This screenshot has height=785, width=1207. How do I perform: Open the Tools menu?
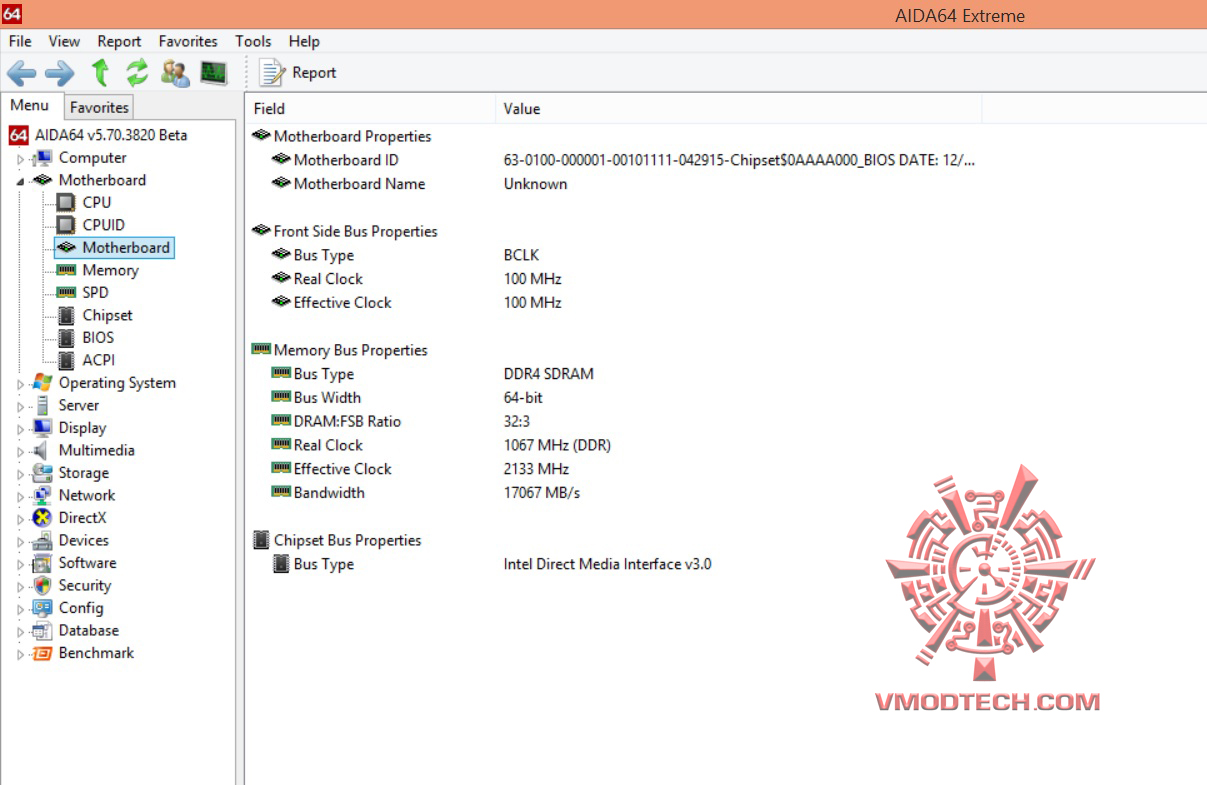click(253, 41)
